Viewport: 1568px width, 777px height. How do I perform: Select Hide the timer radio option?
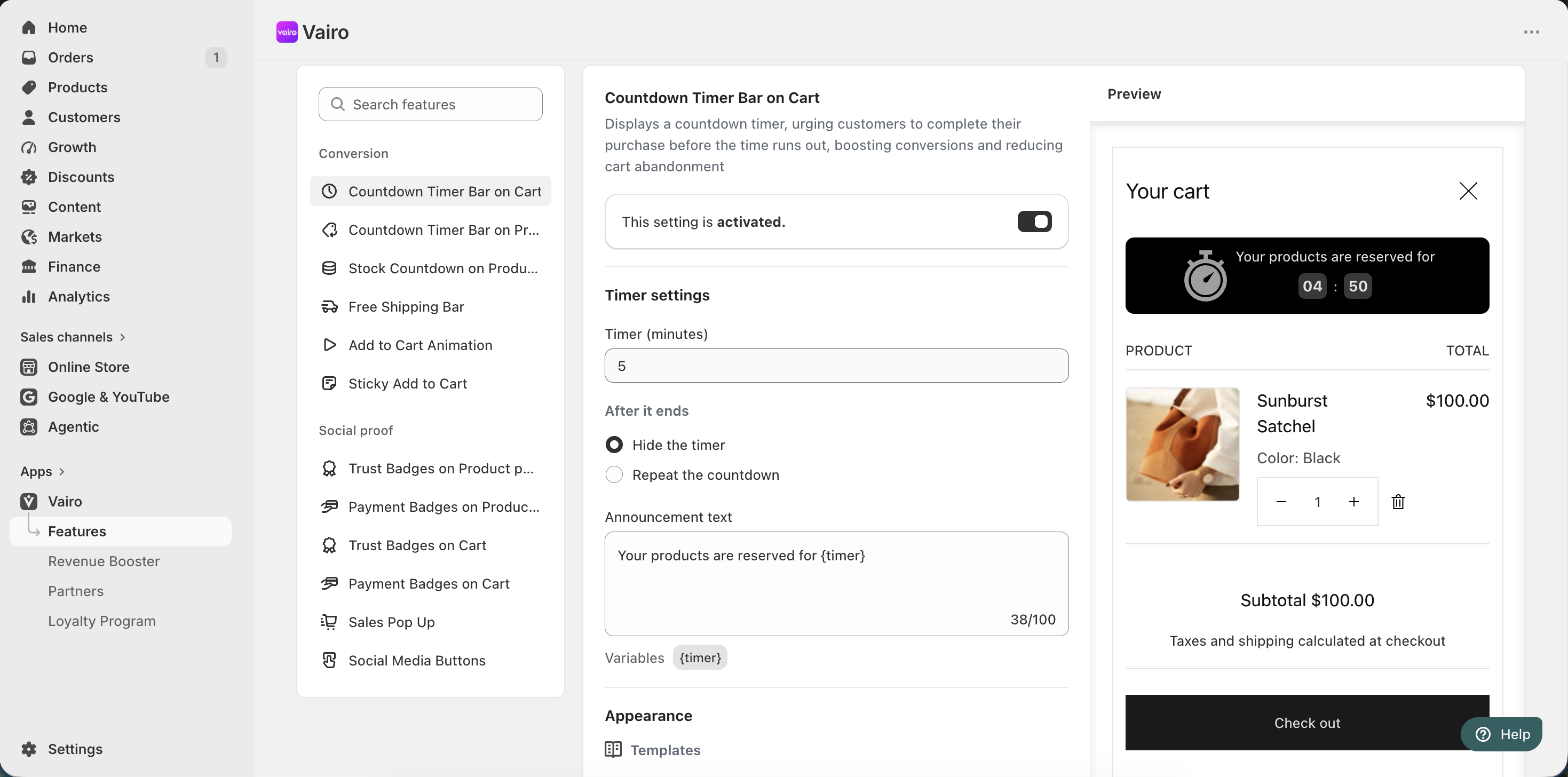[x=614, y=445]
